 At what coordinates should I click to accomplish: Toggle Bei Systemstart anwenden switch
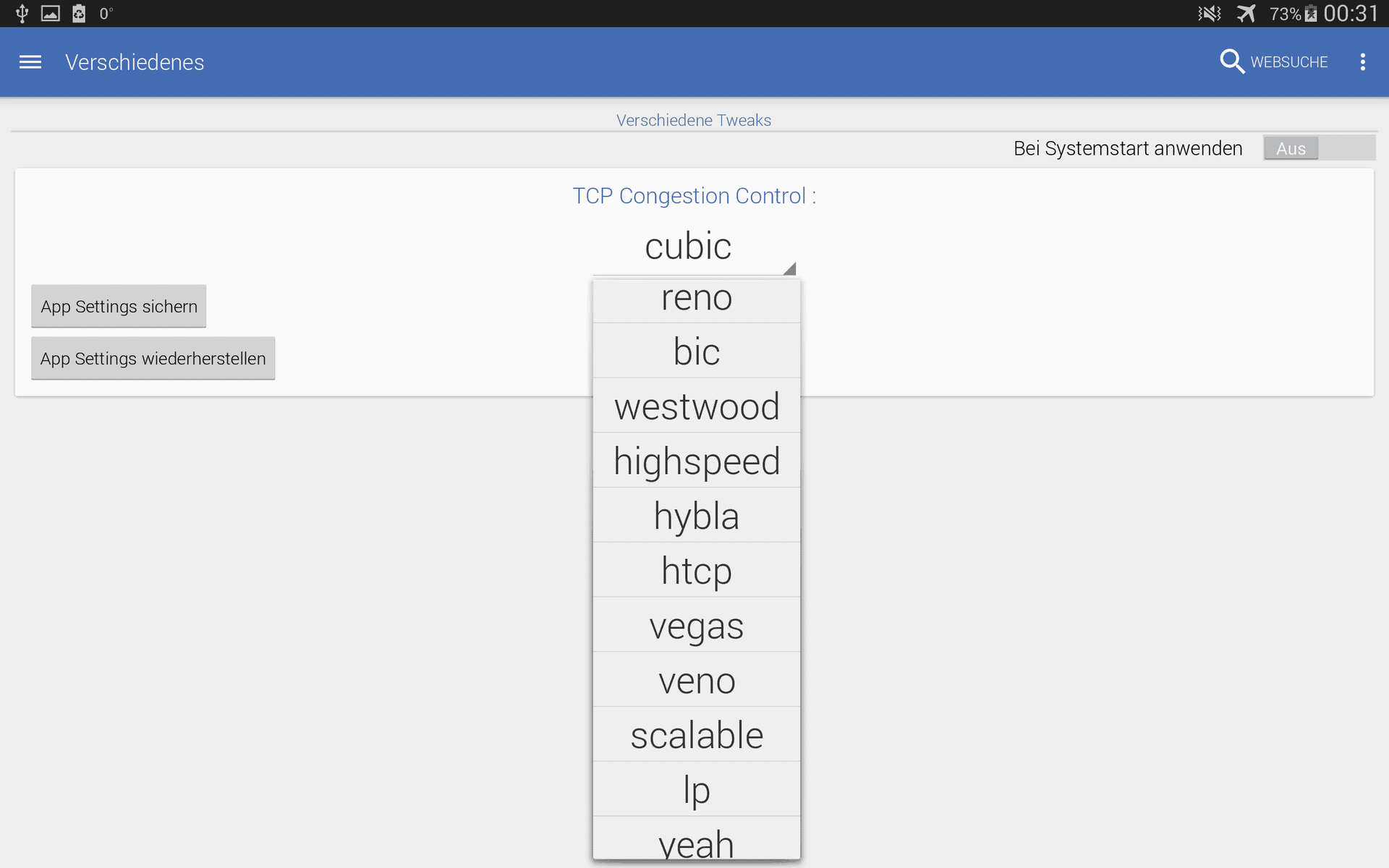tap(1320, 148)
